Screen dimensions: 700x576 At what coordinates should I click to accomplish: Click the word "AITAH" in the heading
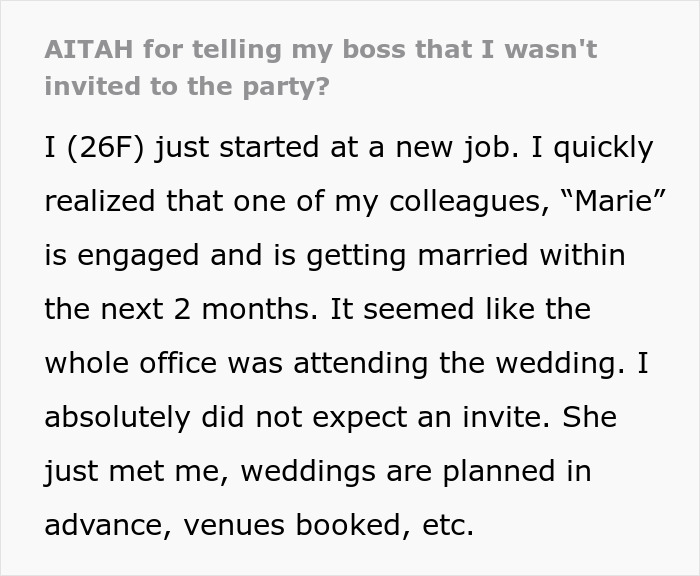click(x=89, y=49)
